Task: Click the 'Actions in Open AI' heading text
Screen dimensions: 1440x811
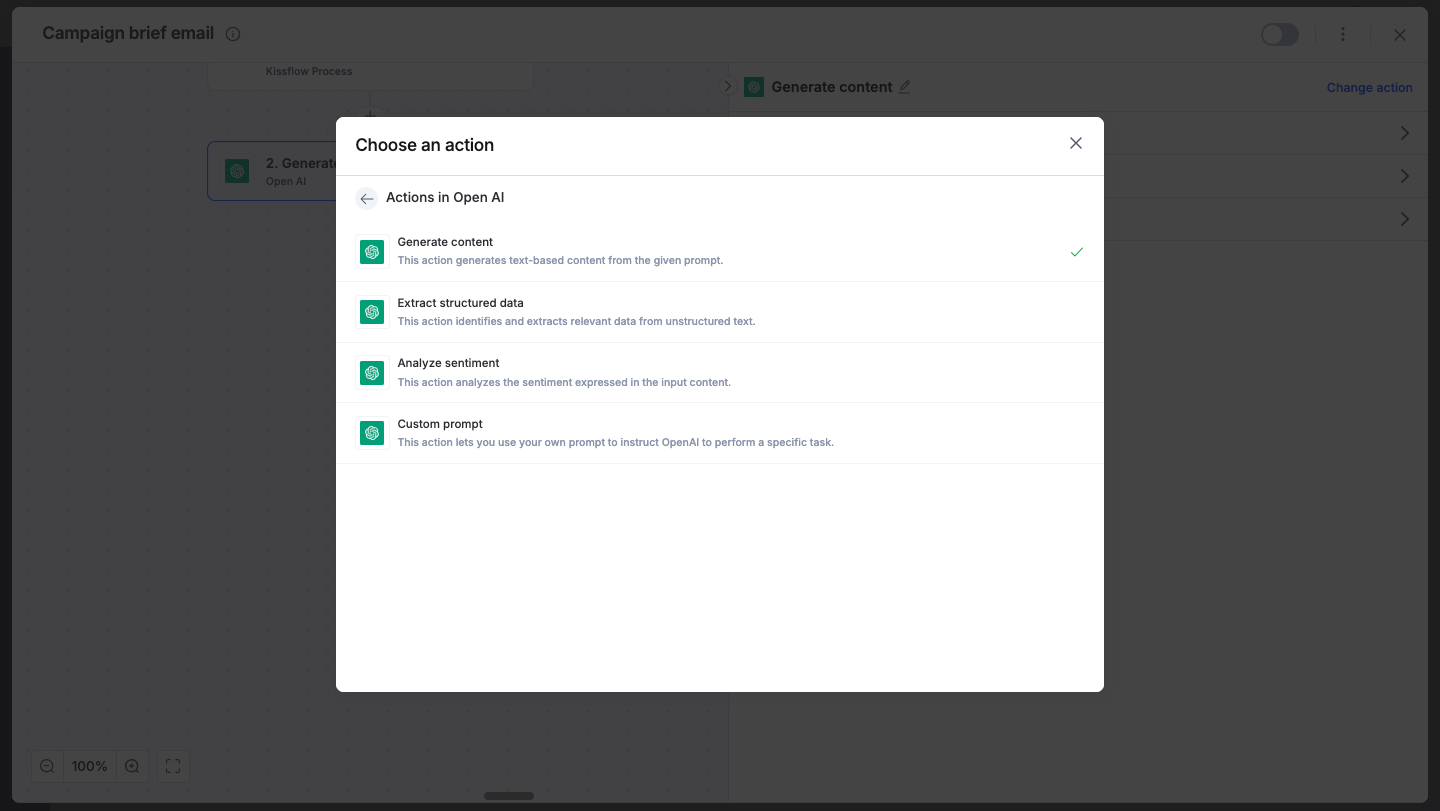Action: (x=445, y=198)
